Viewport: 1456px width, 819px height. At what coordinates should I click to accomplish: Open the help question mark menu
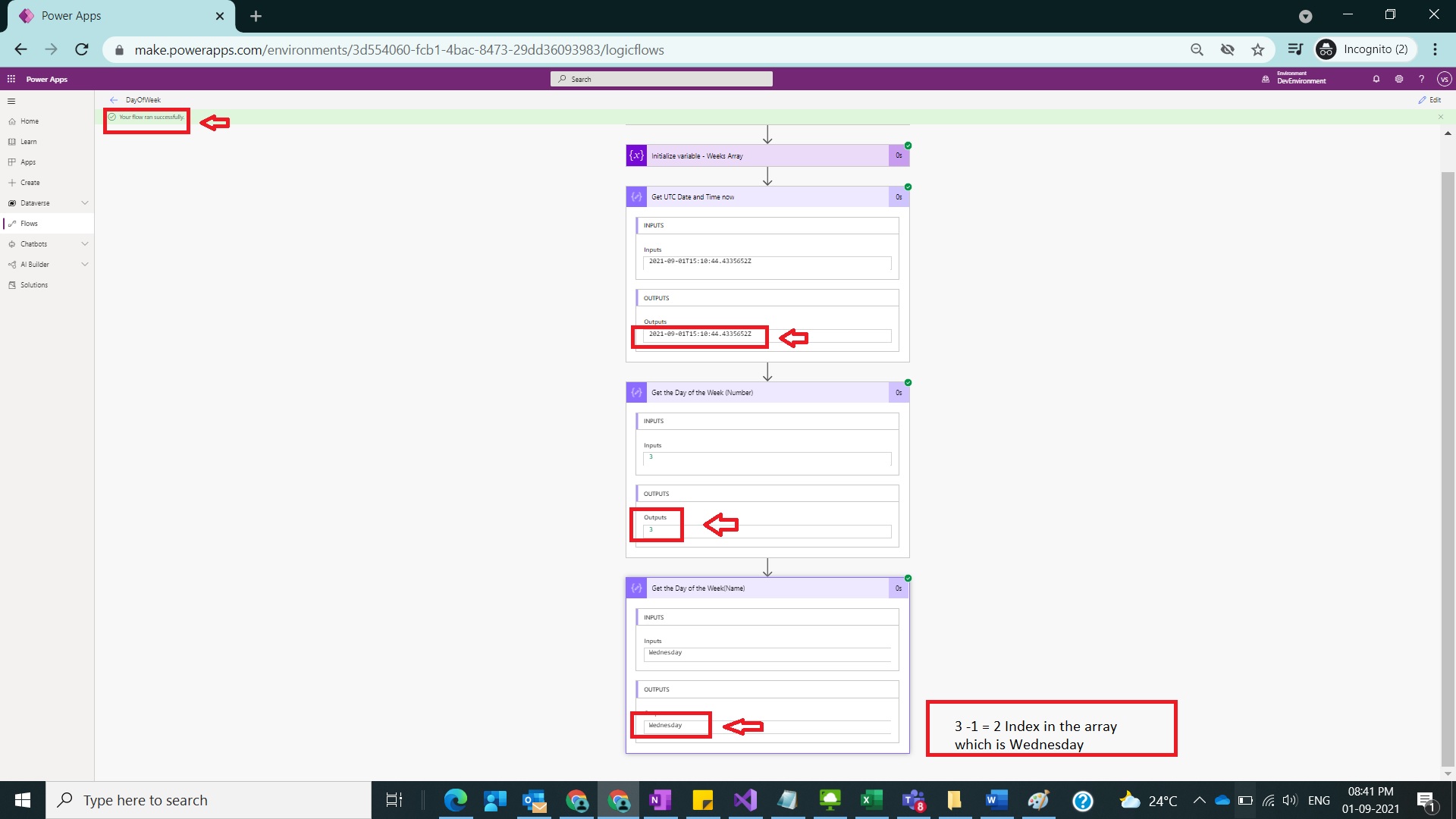pos(1422,78)
